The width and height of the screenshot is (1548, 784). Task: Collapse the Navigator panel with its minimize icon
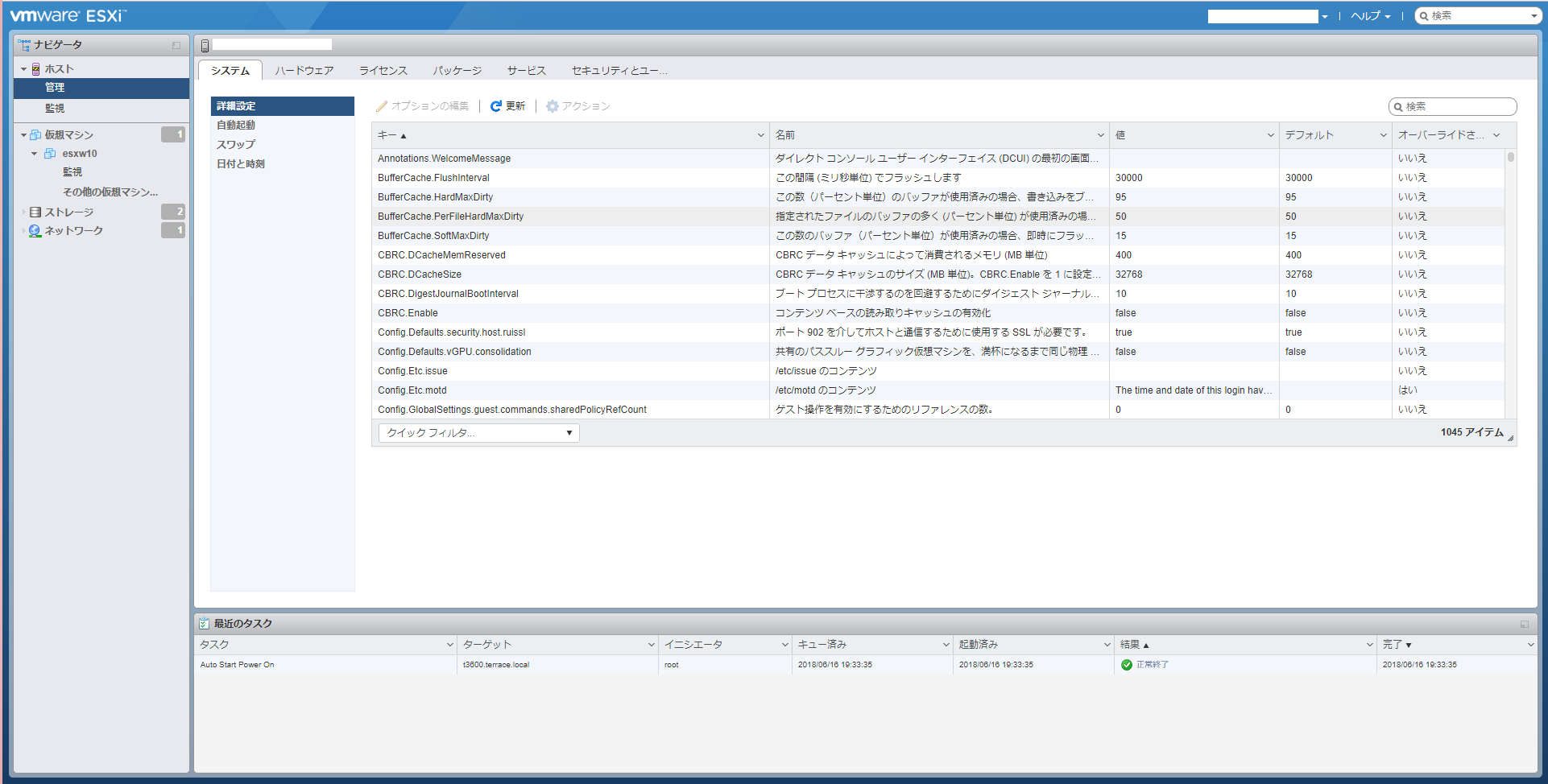point(176,45)
